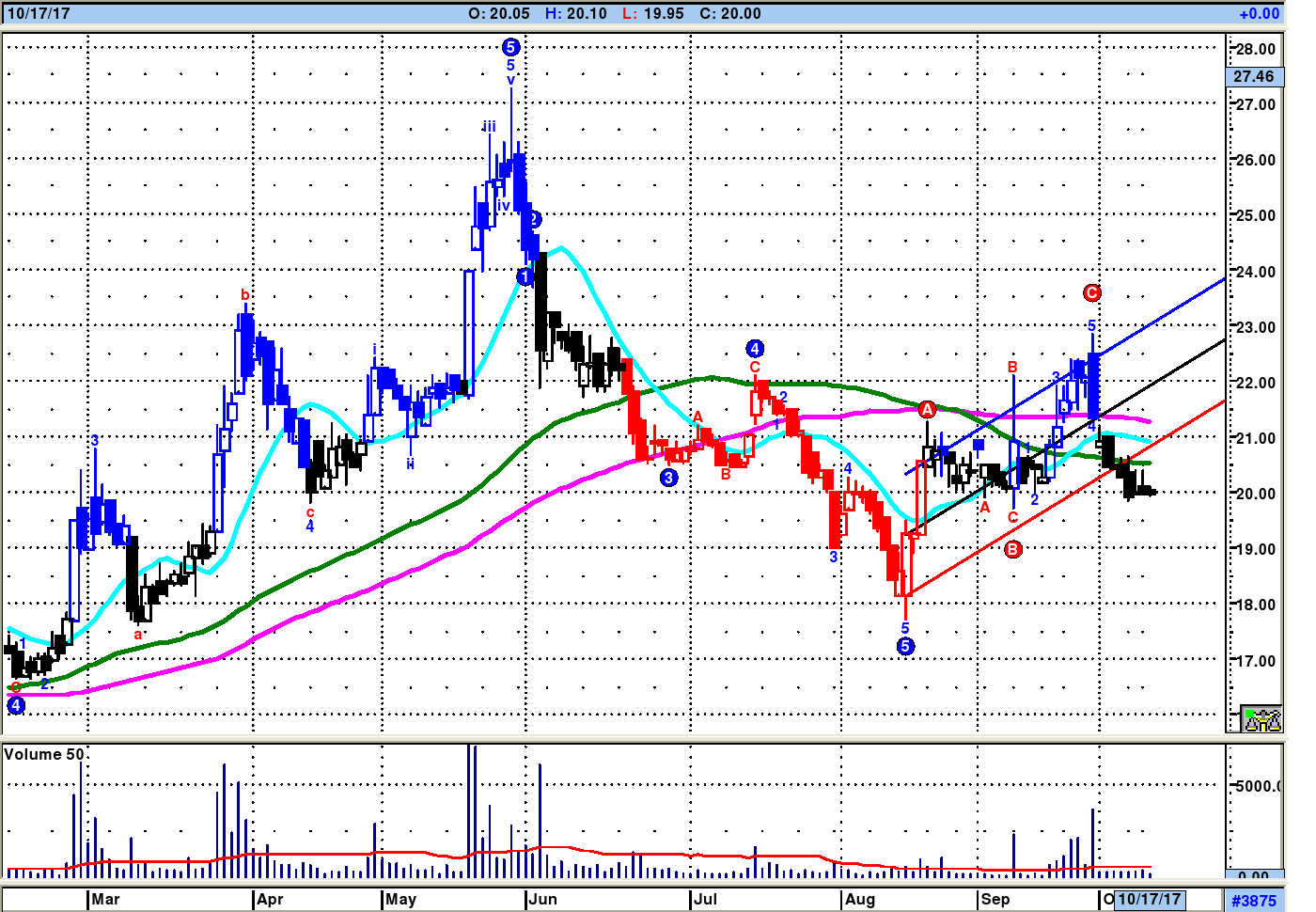Click the small solid blue square marker
The image size is (1316, 912).
(x=979, y=445)
